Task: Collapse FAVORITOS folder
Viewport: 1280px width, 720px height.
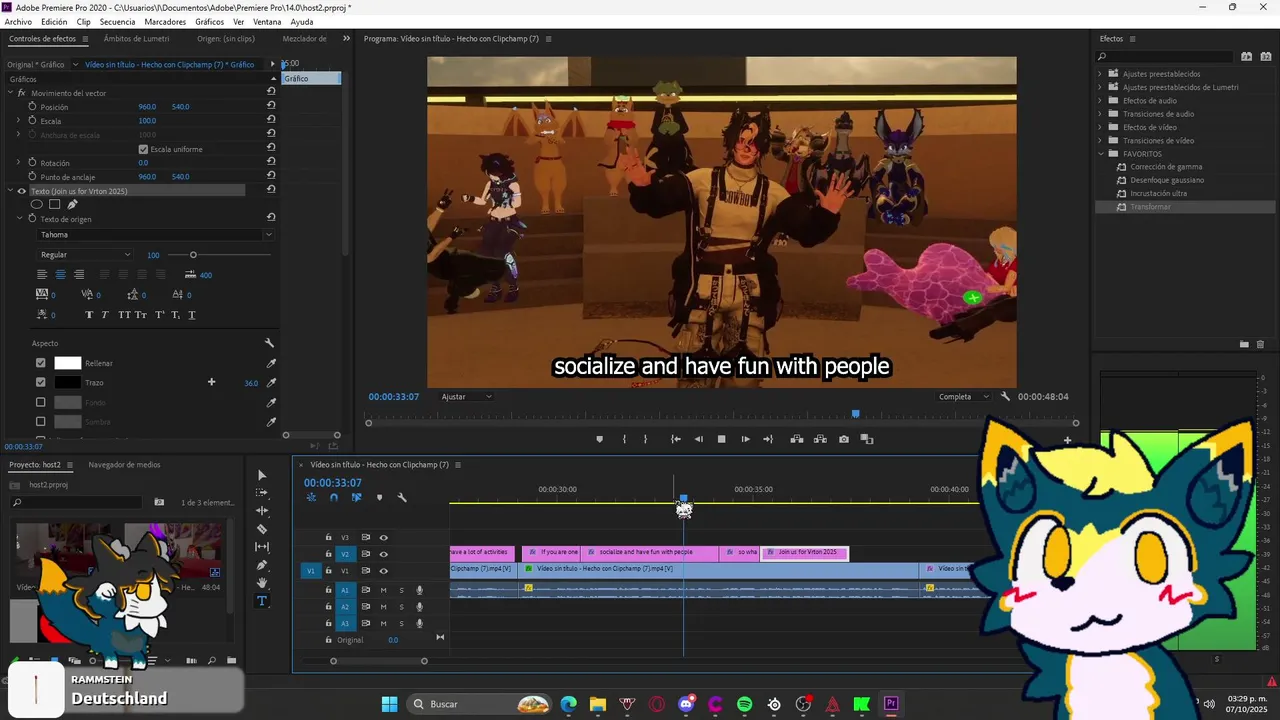Action: pos(1100,154)
